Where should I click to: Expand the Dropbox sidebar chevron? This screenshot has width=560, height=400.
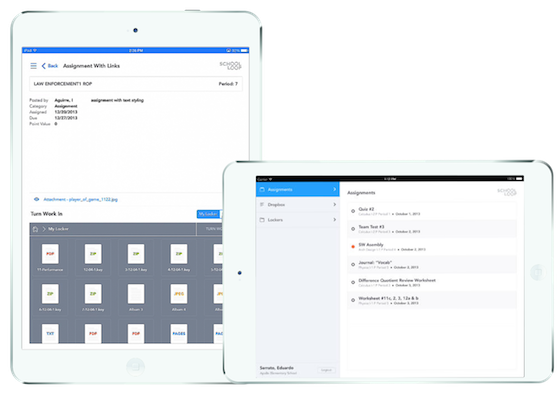pyautogui.click(x=335, y=205)
